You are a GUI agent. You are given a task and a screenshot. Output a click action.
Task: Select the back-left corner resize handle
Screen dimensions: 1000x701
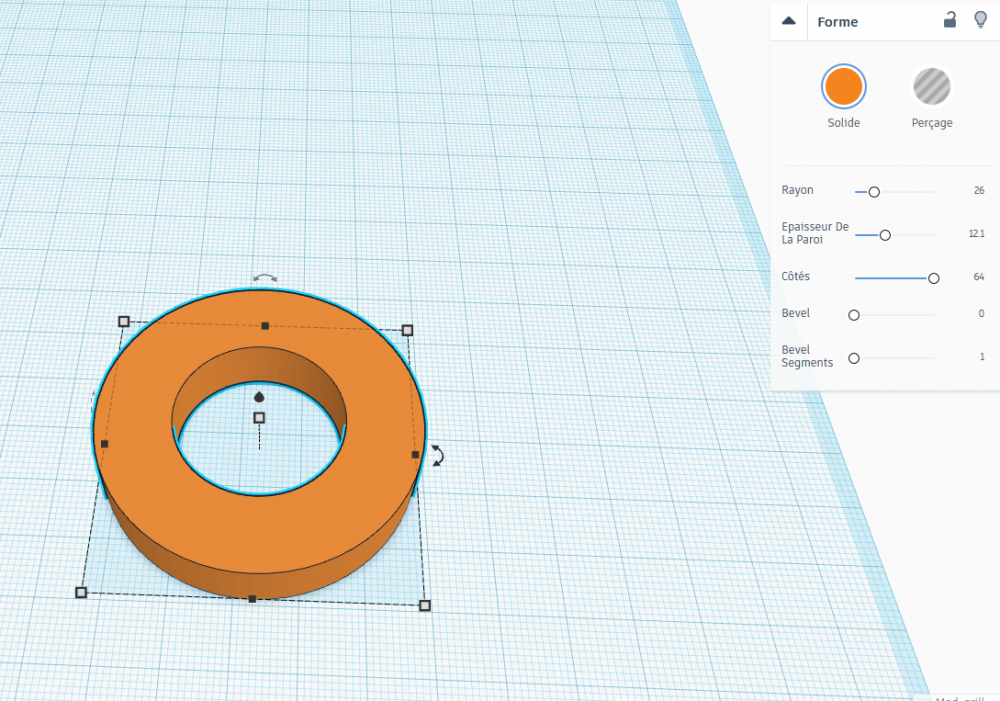point(124,321)
